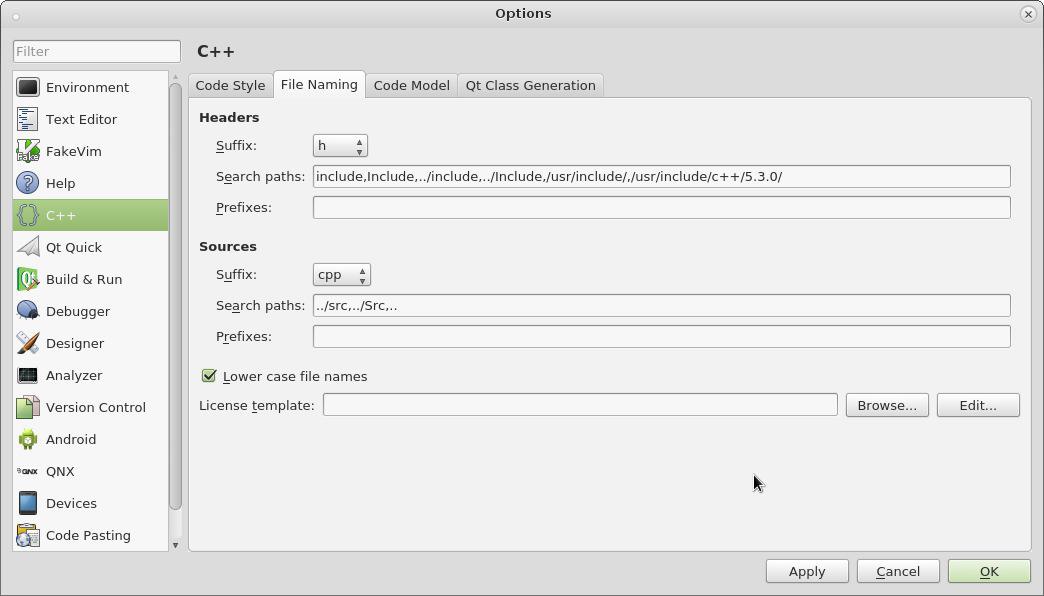The width and height of the screenshot is (1044, 596).
Task: Select the Version Control icon
Action: pyautogui.click(x=28, y=407)
